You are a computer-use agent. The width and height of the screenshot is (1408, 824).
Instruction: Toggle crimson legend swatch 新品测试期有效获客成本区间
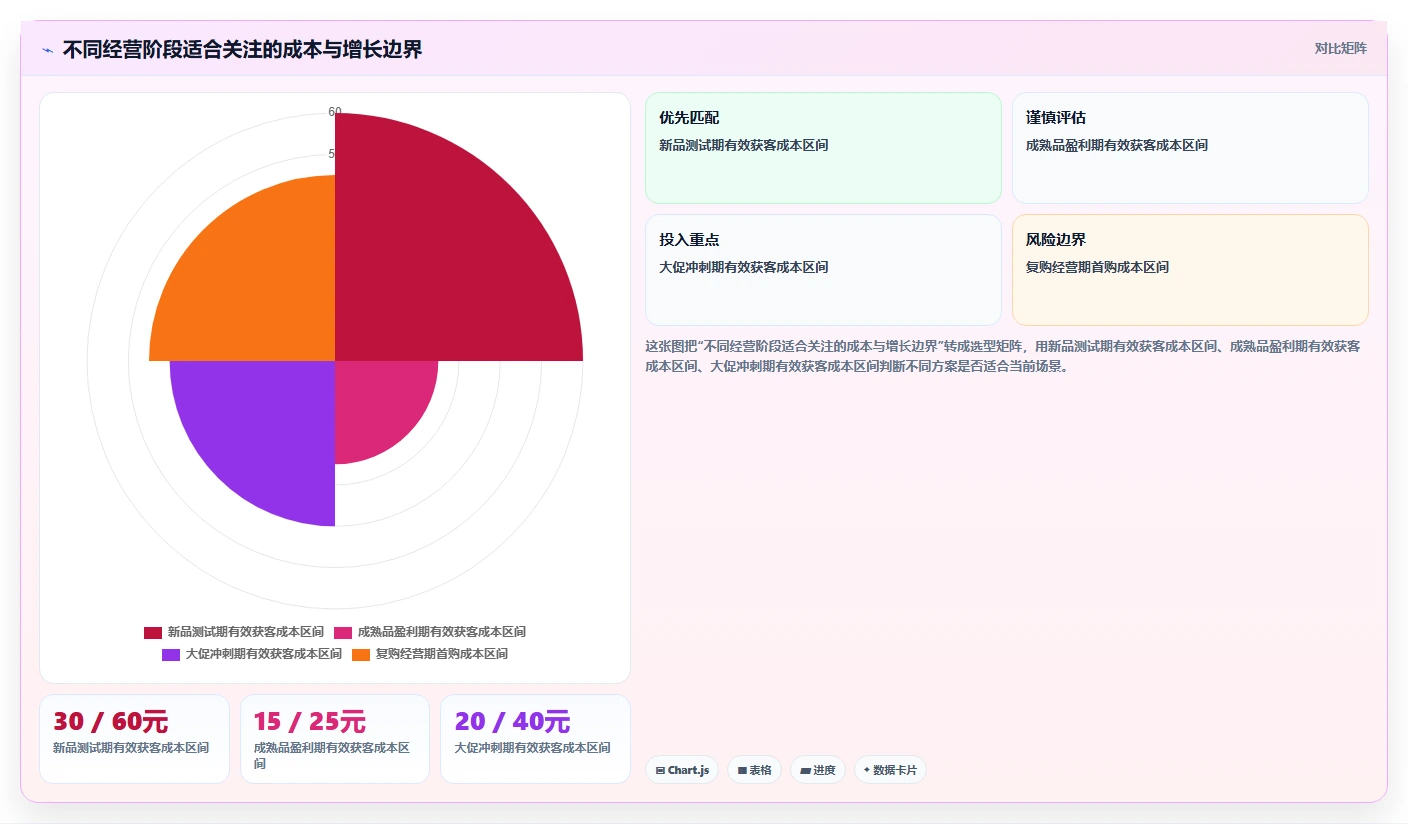(153, 632)
